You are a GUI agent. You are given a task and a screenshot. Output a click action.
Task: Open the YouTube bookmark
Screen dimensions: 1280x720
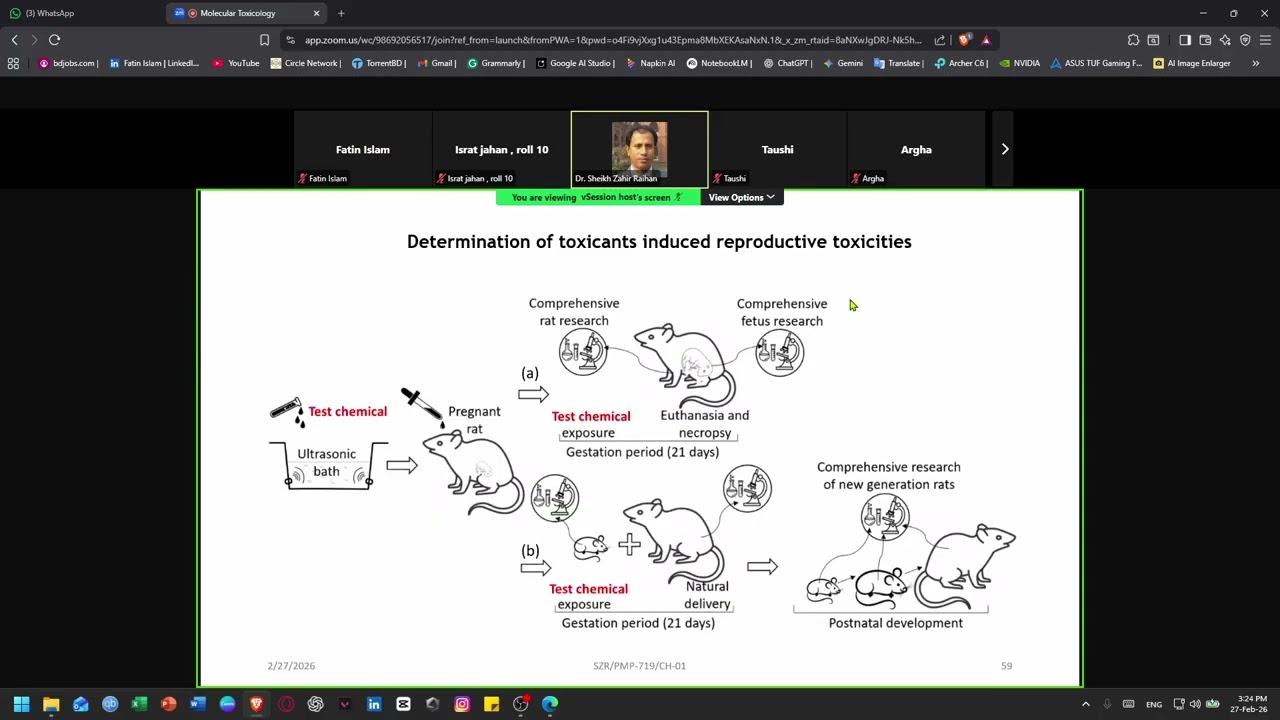(x=236, y=63)
